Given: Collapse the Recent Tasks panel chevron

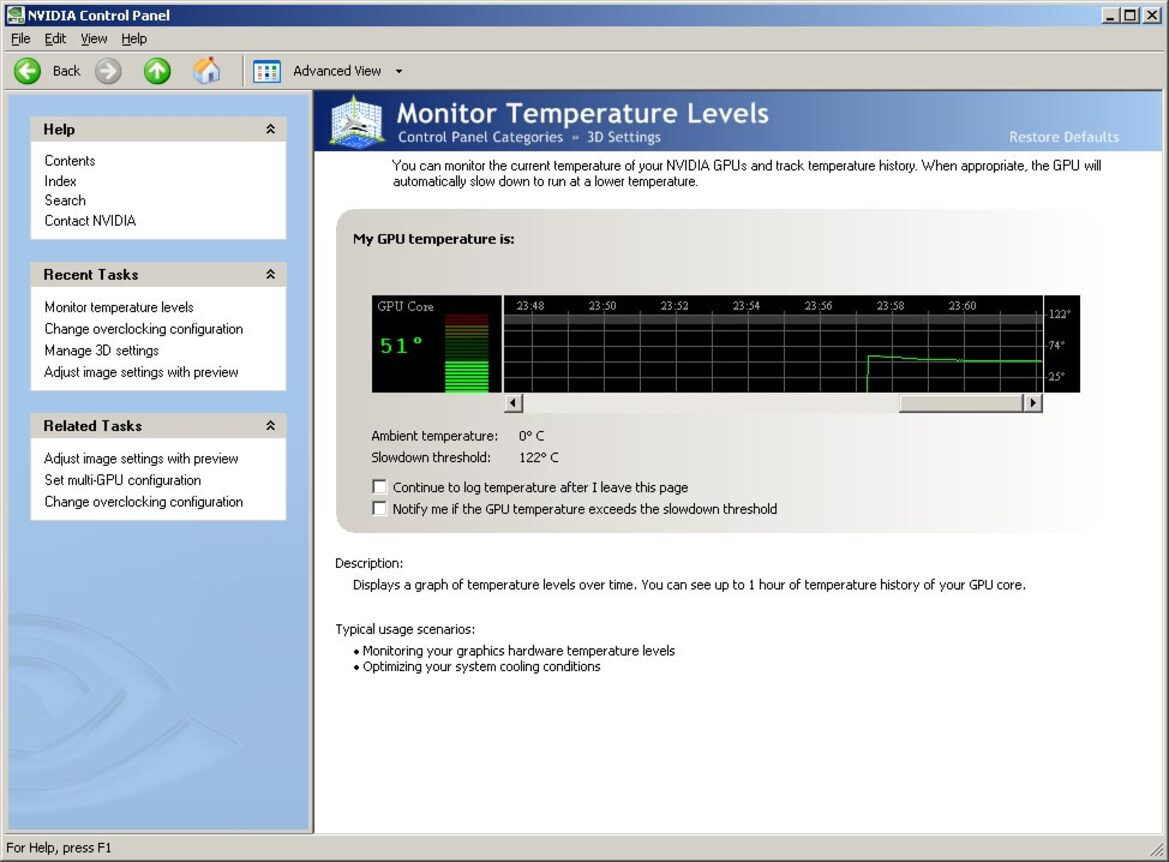Looking at the screenshot, I should coord(270,274).
